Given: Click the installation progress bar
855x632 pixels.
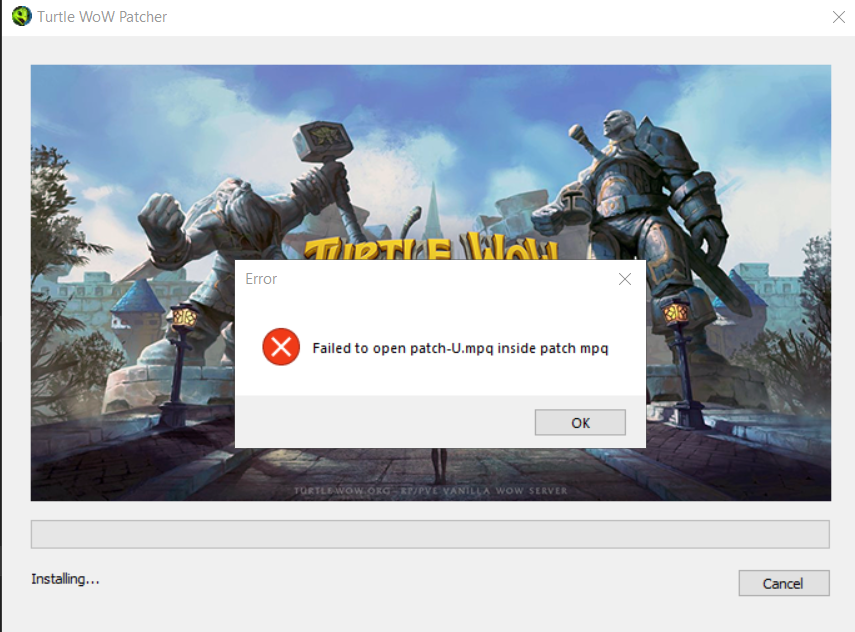Looking at the screenshot, I should (x=430, y=534).
